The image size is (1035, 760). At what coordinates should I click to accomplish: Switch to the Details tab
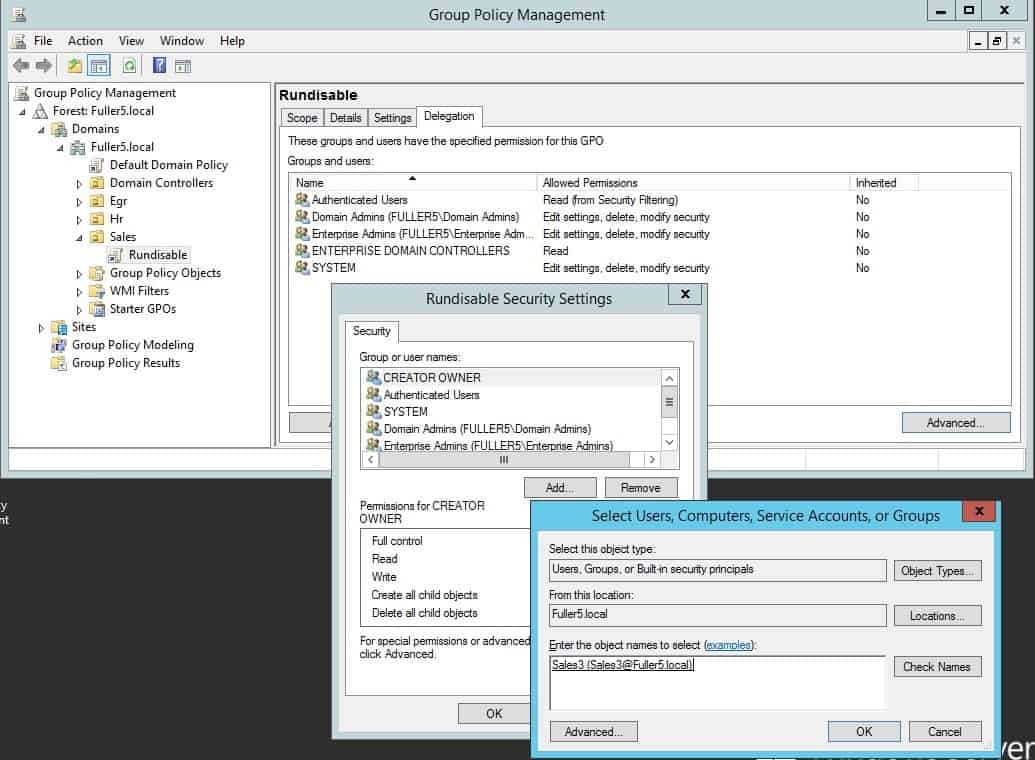tap(346, 118)
